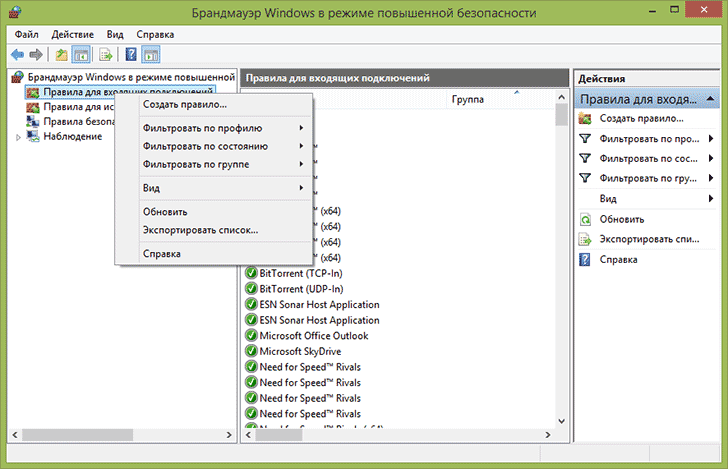Click Экспортировать спи... in actions pane

(x=649, y=239)
